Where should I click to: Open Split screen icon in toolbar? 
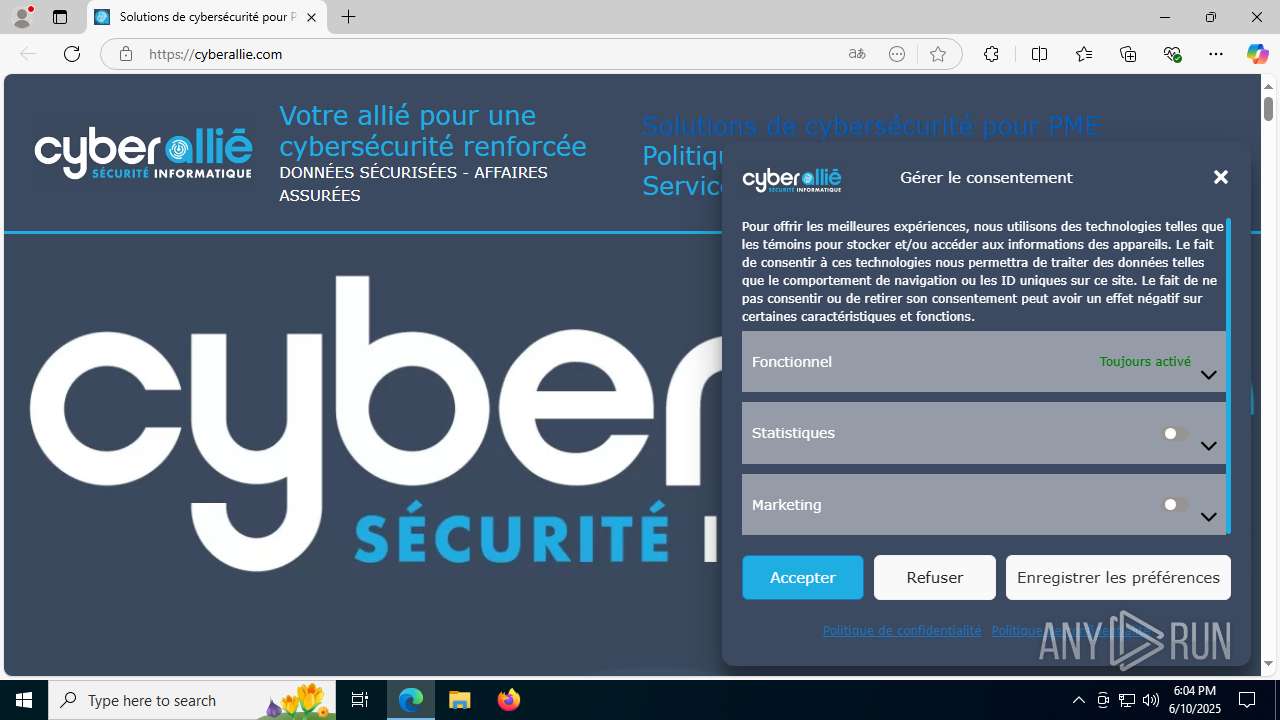1039,54
